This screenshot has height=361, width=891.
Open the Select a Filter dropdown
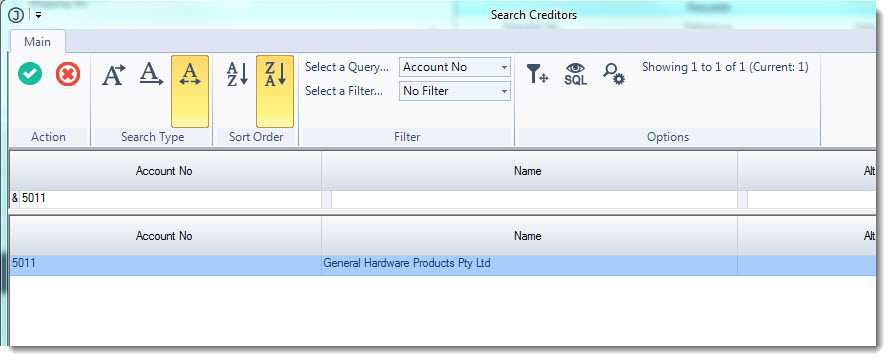[x=455, y=91]
